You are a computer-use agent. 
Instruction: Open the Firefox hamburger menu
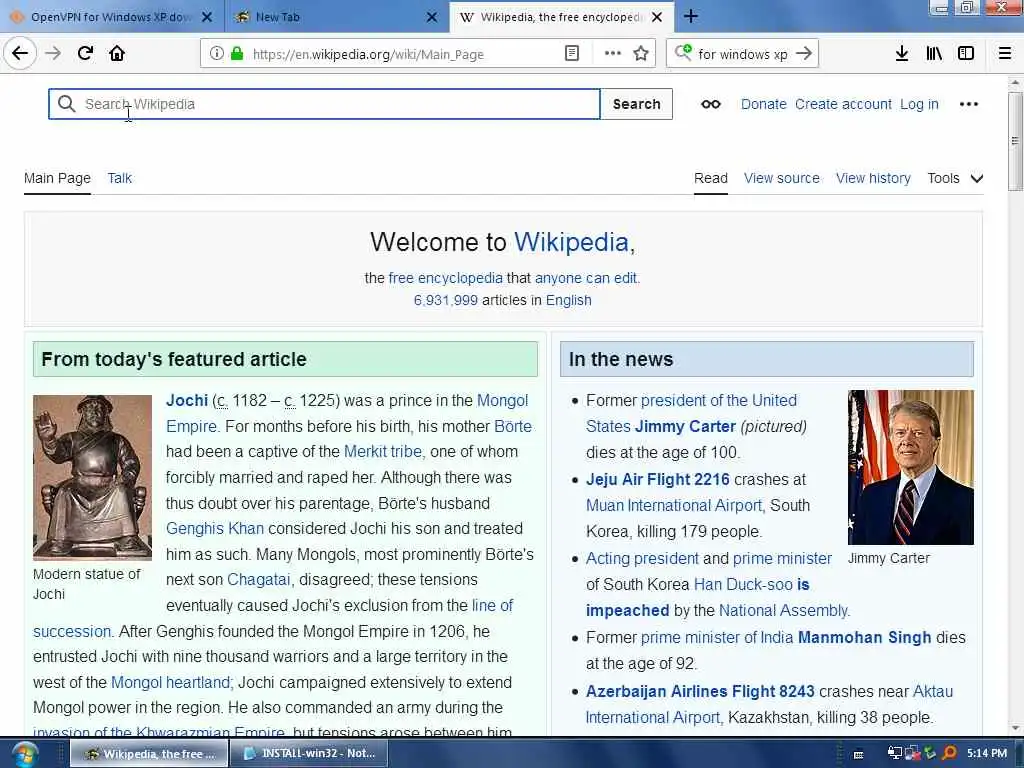[1005, 54]
